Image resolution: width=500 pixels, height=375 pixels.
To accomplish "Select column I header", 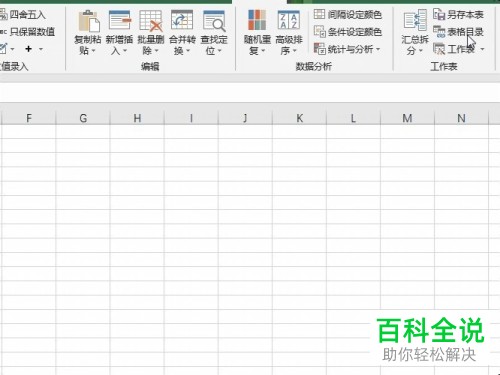I will tap(191, 118).
